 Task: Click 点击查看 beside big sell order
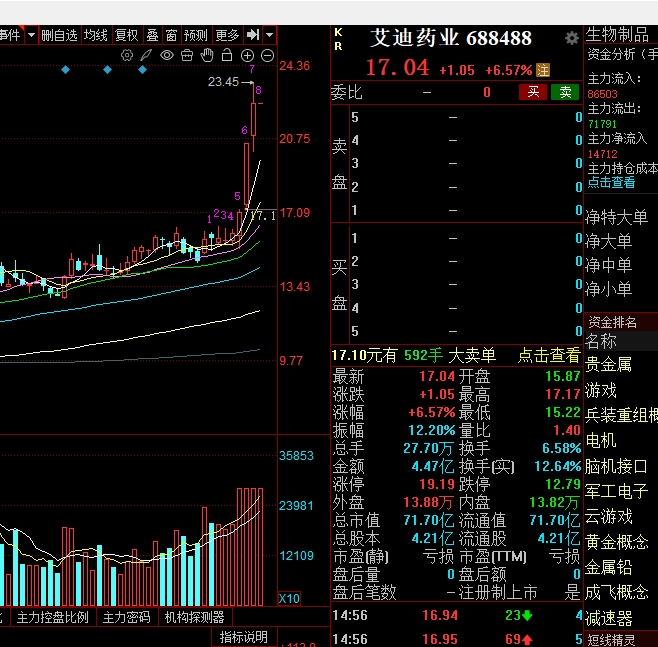[x=548, y=355]
